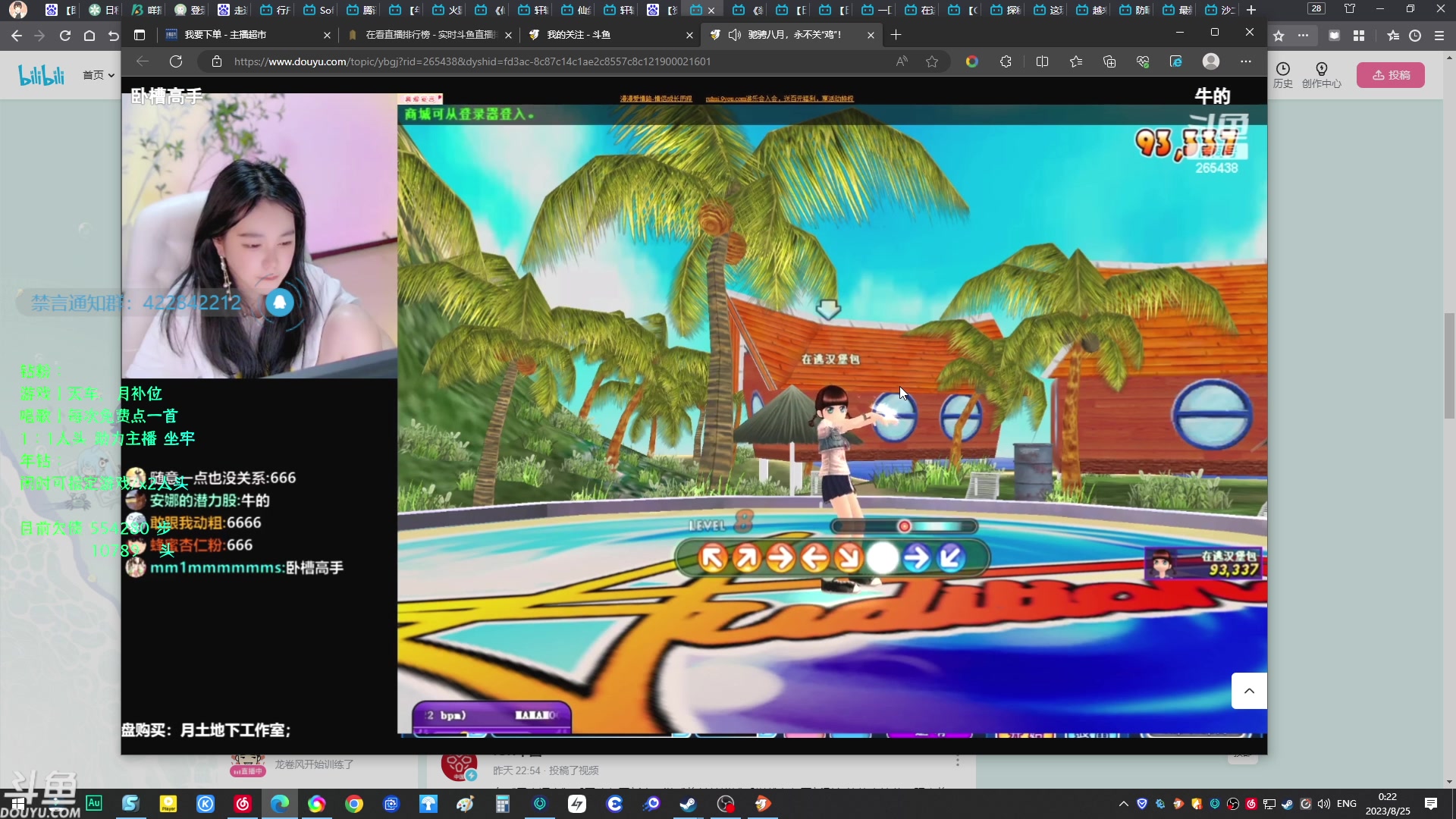Switch input language ENG indicator
This screenshot has height=819, width=1456.
click(x=1347, y=804)
